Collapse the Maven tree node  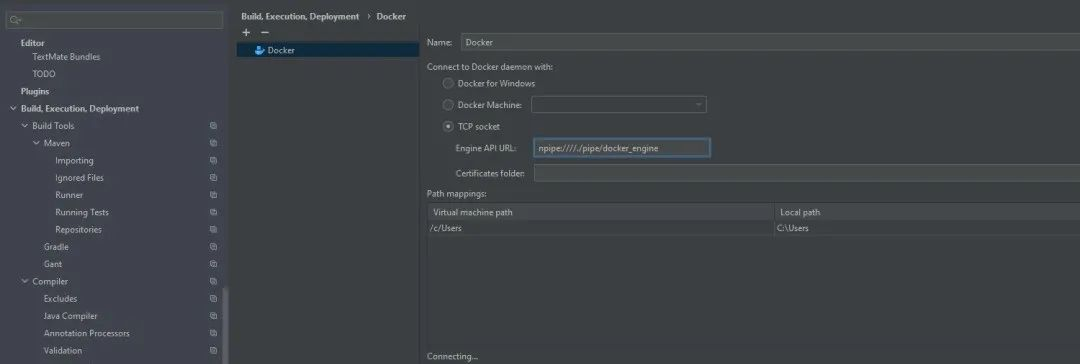click(x=36, y=143)
